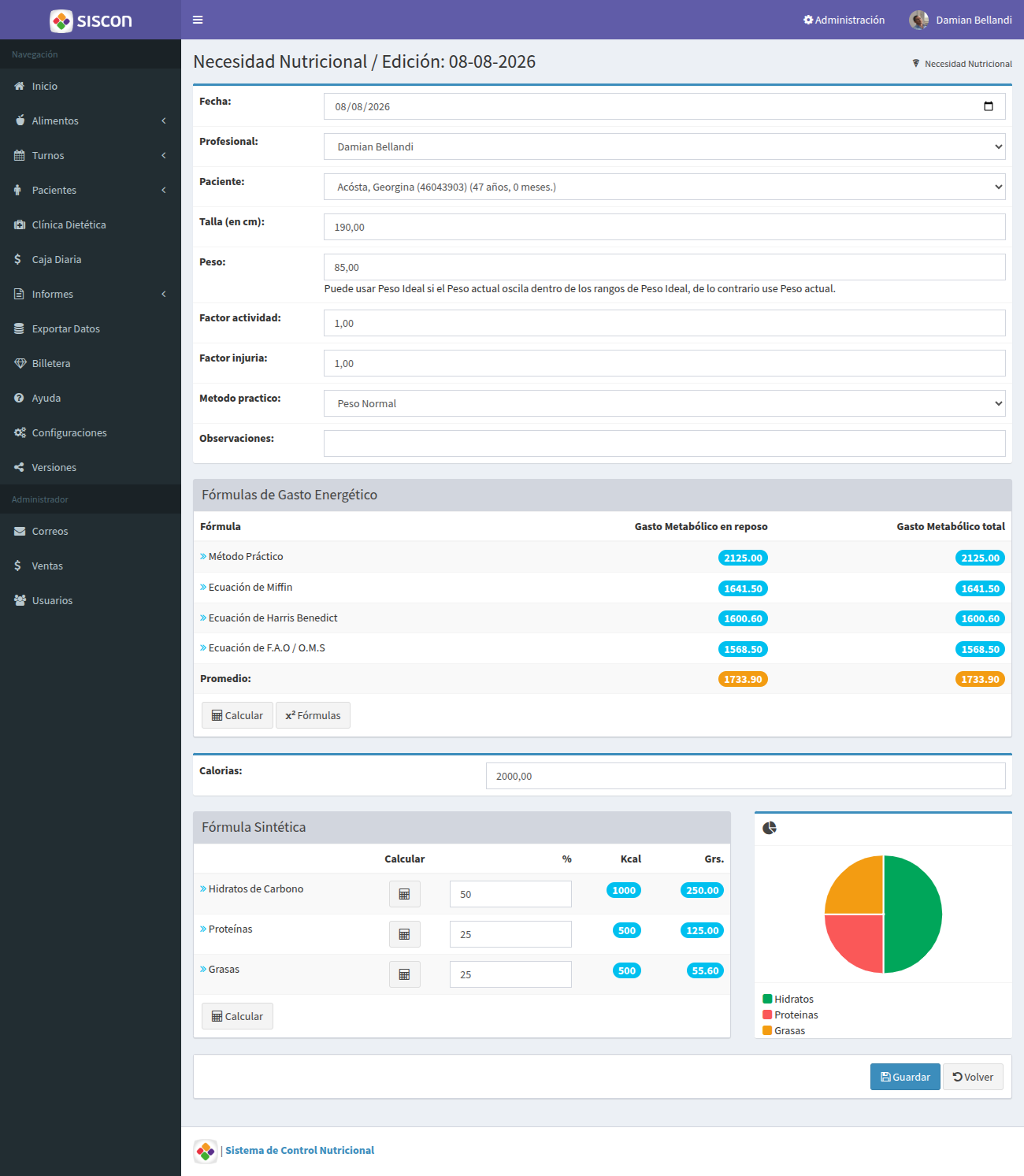Click the Ayuda question mark icon
This screenshot has height=1176, width=1024.
(19, 398)
